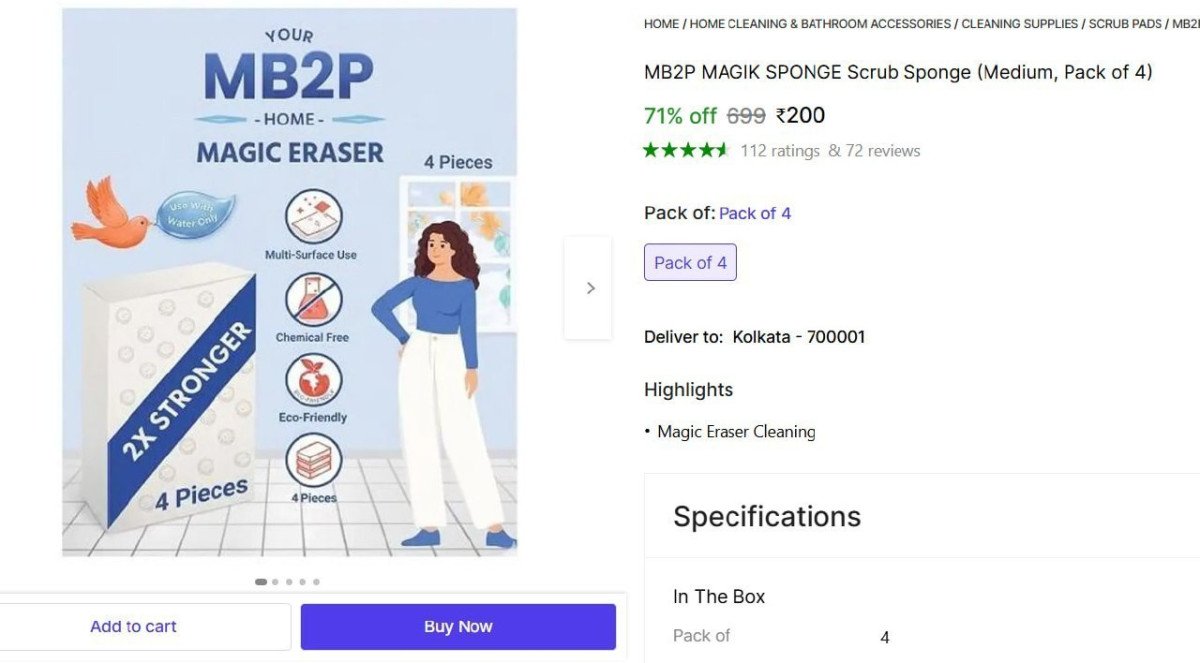Click the Chemical Free flask icon
Screen dimensions: 1200x663
tap(314, 300)
